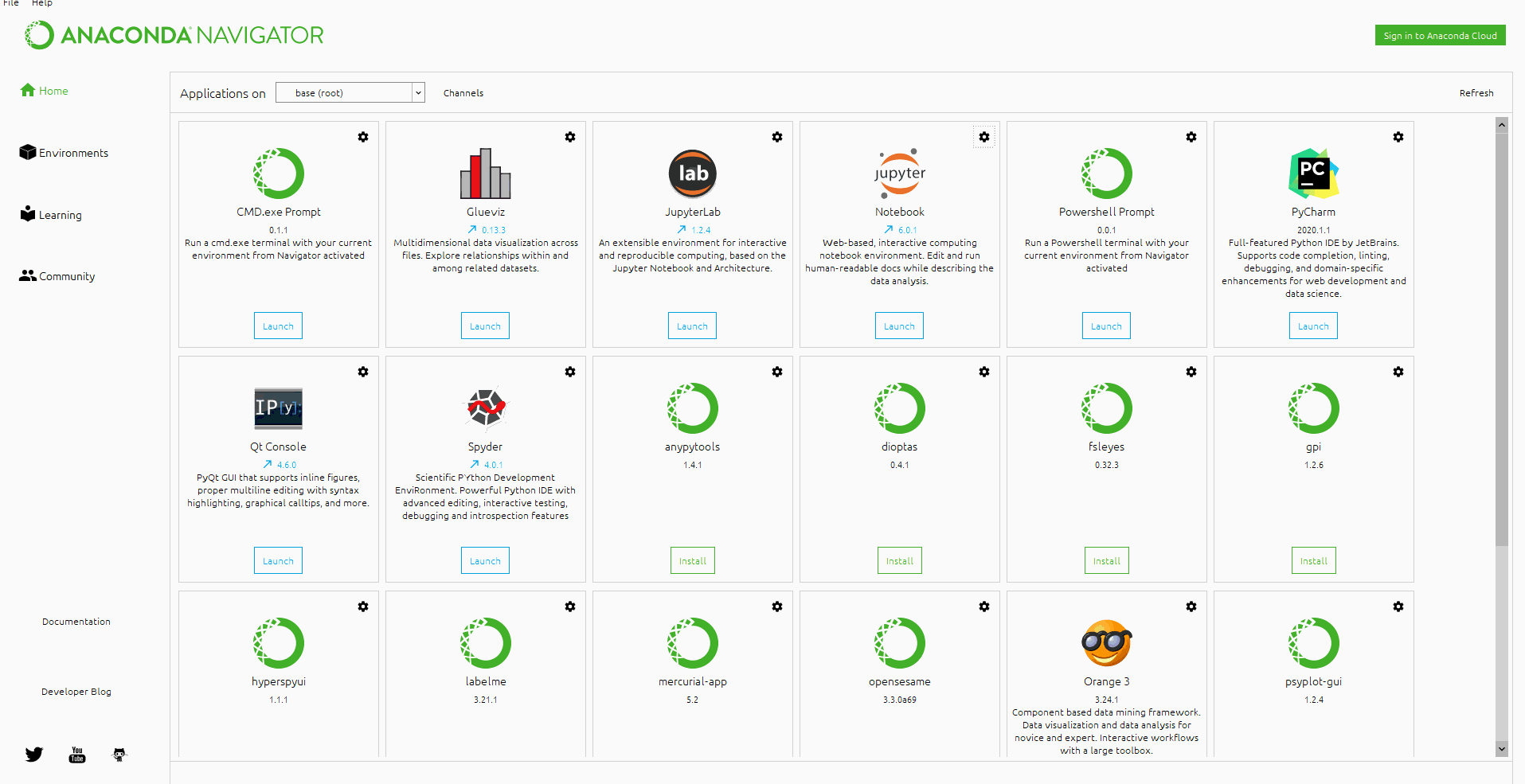This screenshot has width=1525, height=784.
Task: Open gear options for gpi
Action: point(1398,372)
